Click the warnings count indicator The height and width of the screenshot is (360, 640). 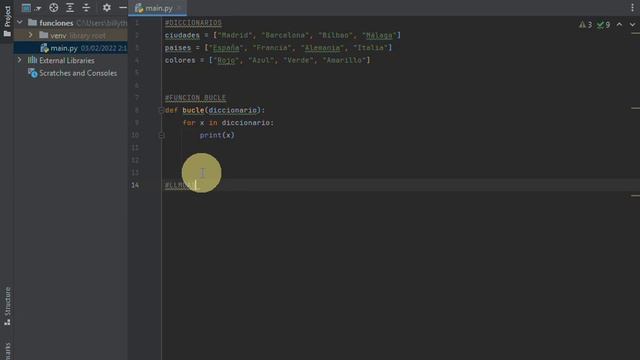(585, 25)
